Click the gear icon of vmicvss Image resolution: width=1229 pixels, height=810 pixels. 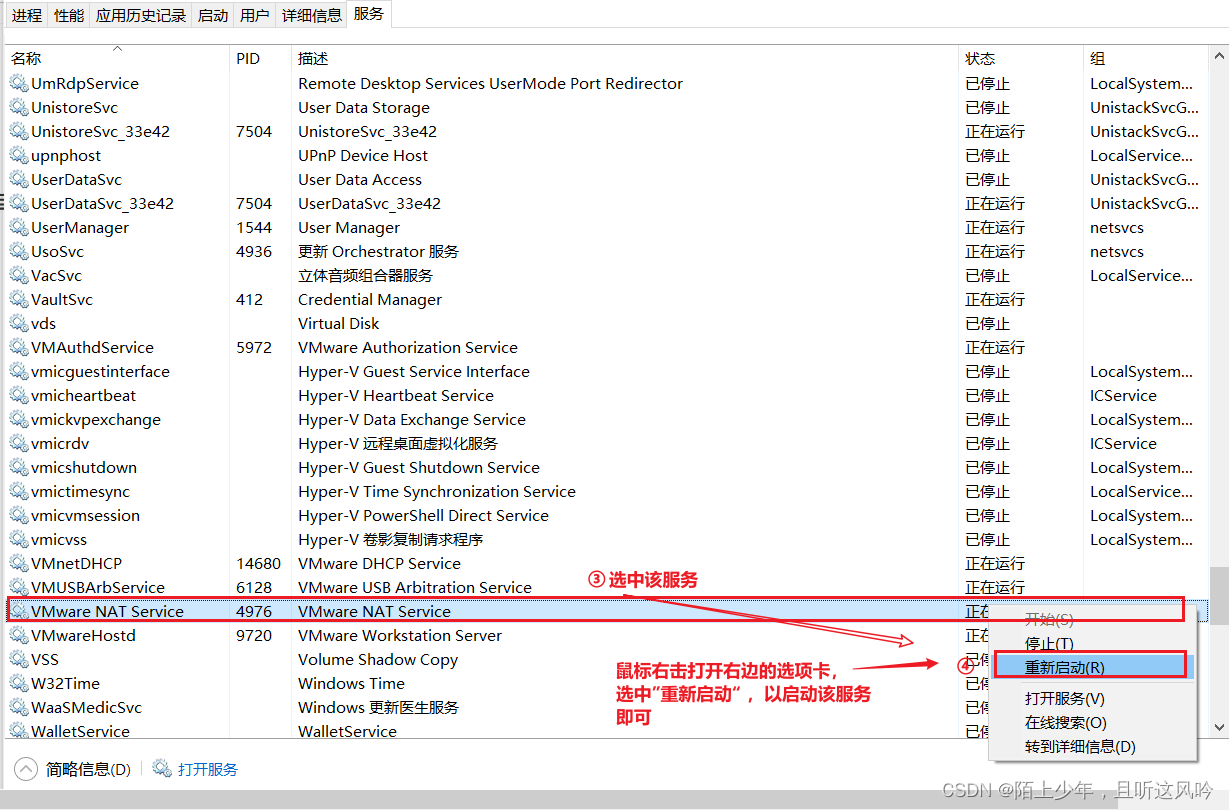click(x=19, y=540)
